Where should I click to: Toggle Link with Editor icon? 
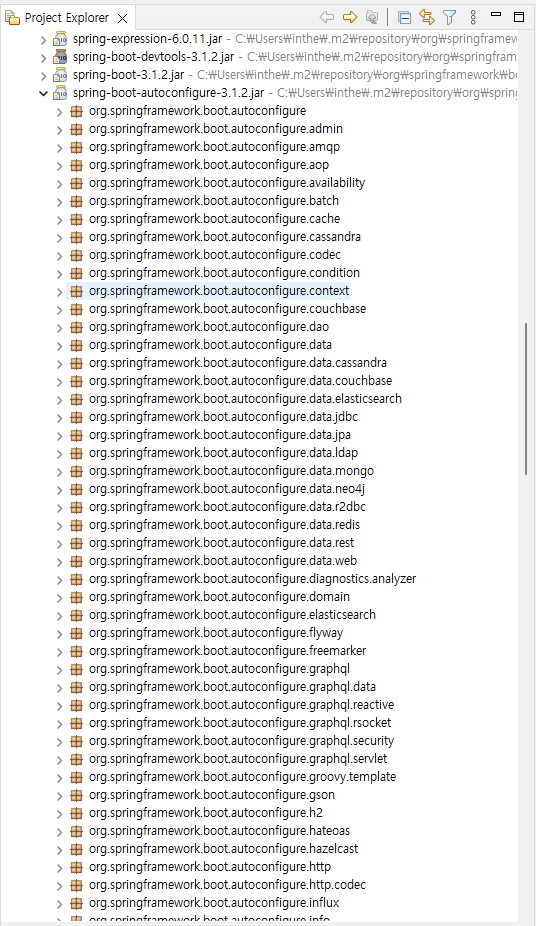pyautogui.click(x=427, y=17)
